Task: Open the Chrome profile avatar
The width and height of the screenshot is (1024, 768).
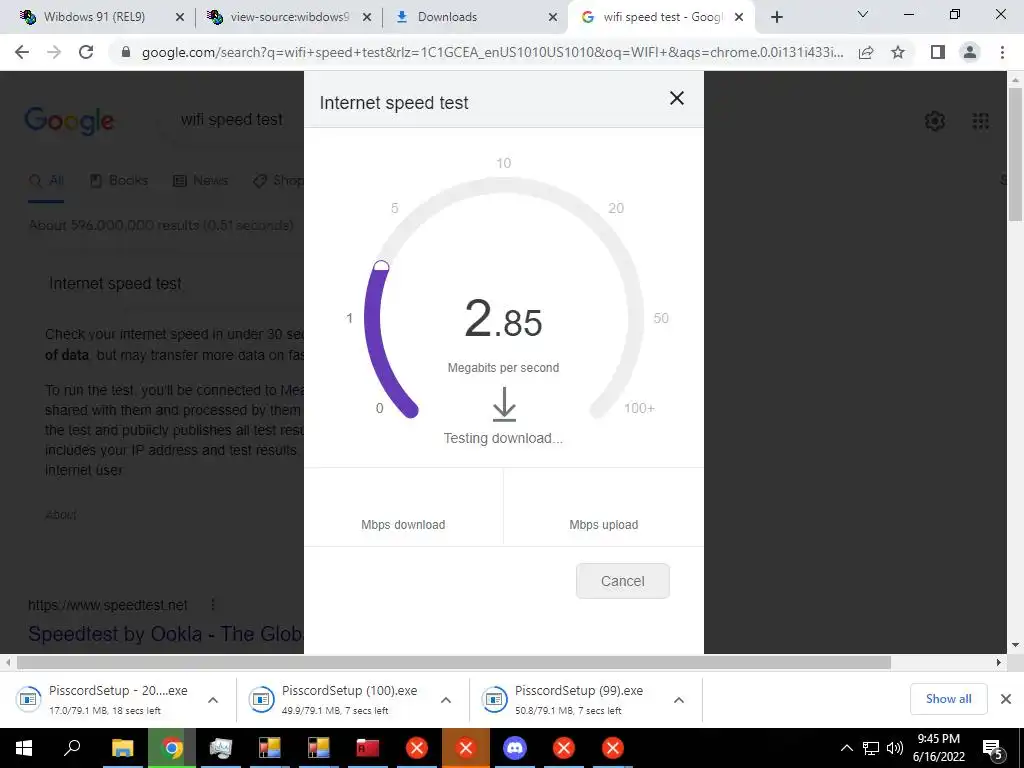Action: pyautogui.click(x=970, y=52)
